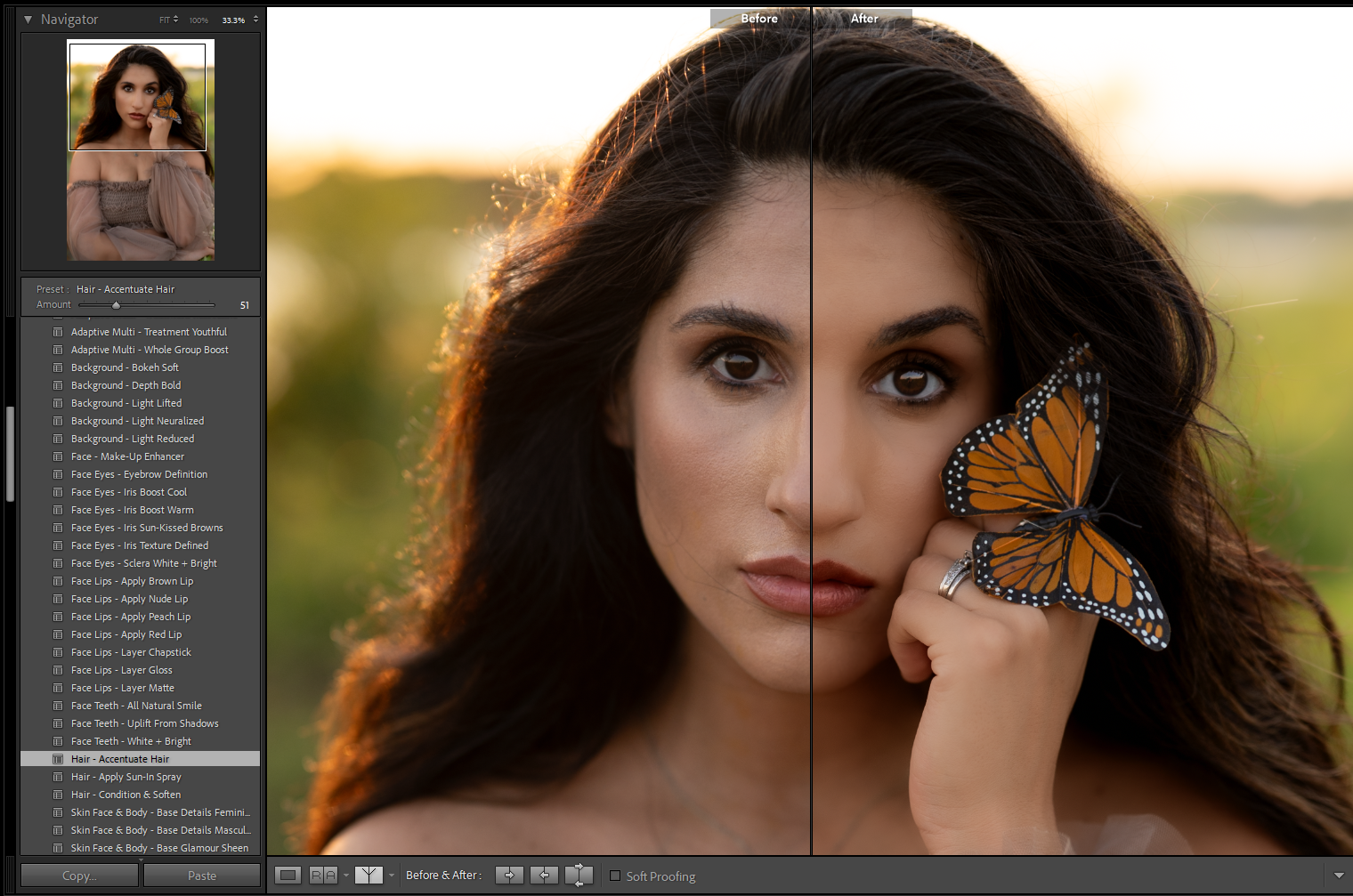Enable Soft Proofing
Image resolution: width=1353 pixels, height=896 pixels.
tap(615, 876)
